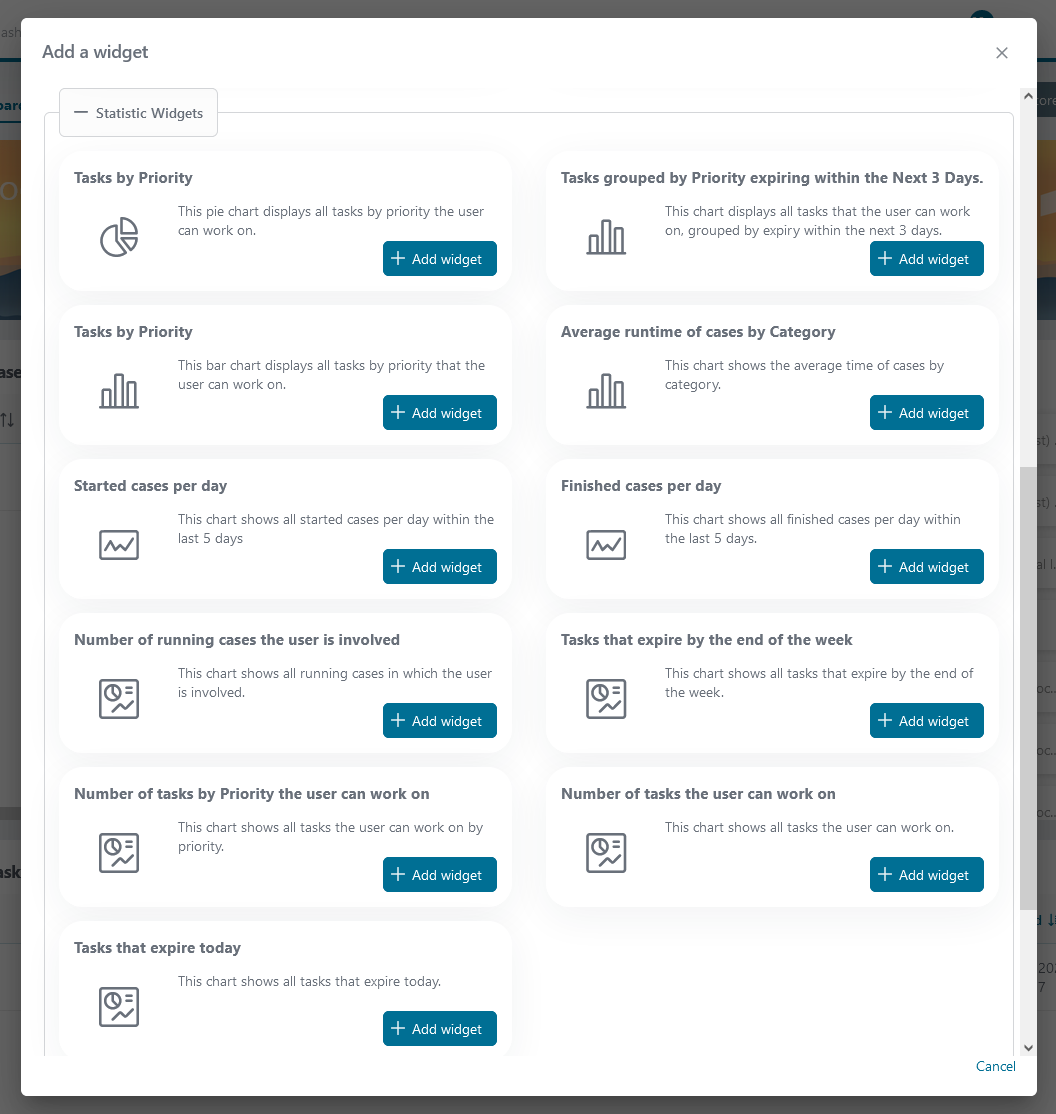
Task: Click title 'Number of tasks by Priority the user can work on'
Action: (x=252, y=794)
